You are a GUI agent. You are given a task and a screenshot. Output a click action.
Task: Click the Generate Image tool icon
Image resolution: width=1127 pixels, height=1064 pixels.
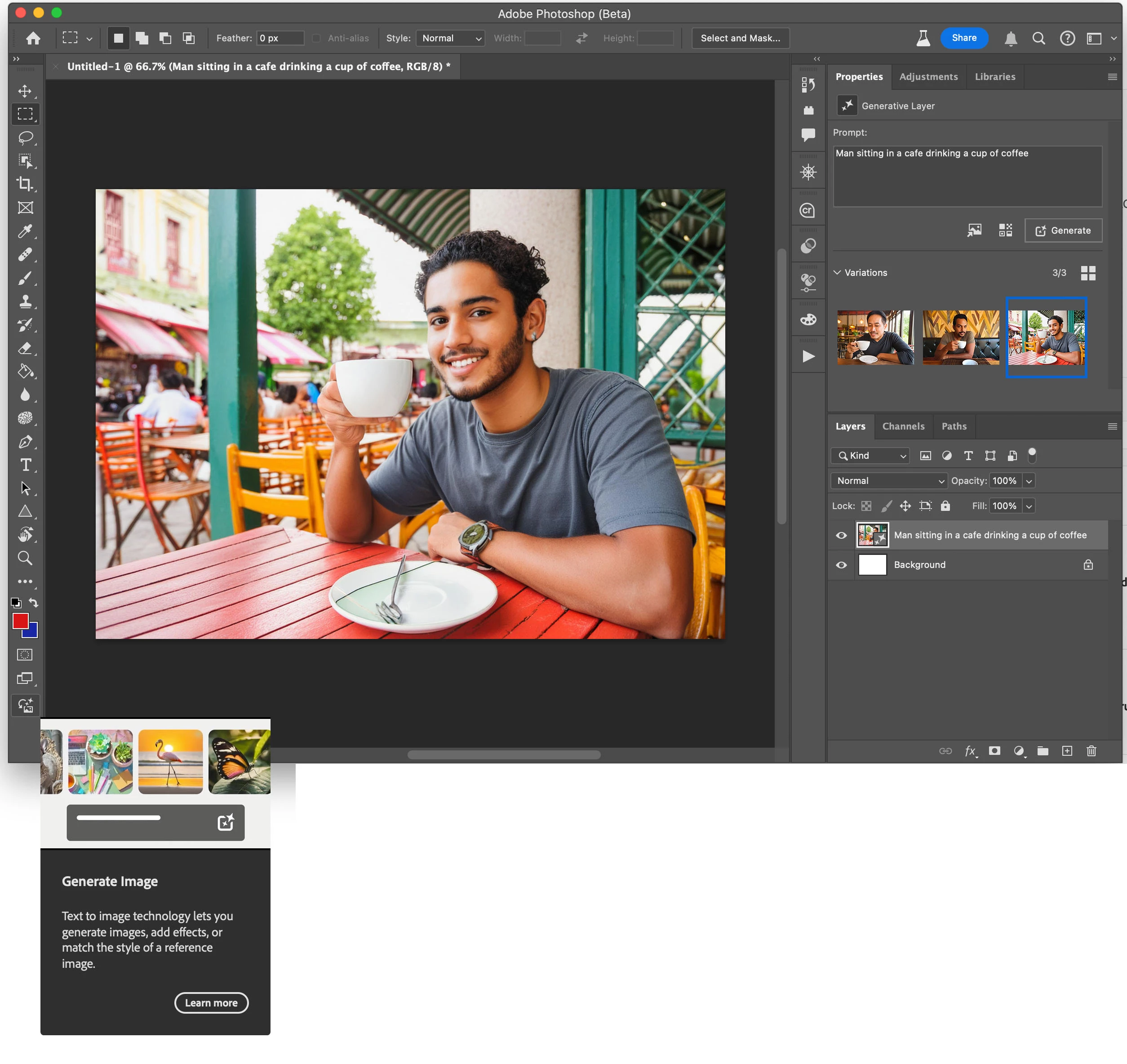coord(25,705)
